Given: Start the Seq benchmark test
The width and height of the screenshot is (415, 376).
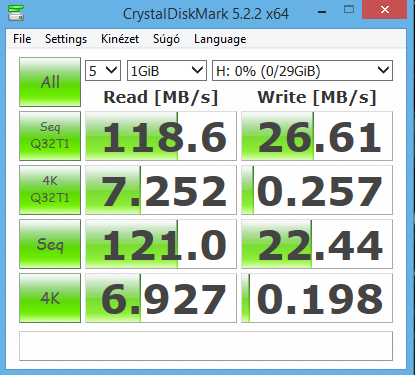Looking at the screenshot, I should click(x=50, y=244).
